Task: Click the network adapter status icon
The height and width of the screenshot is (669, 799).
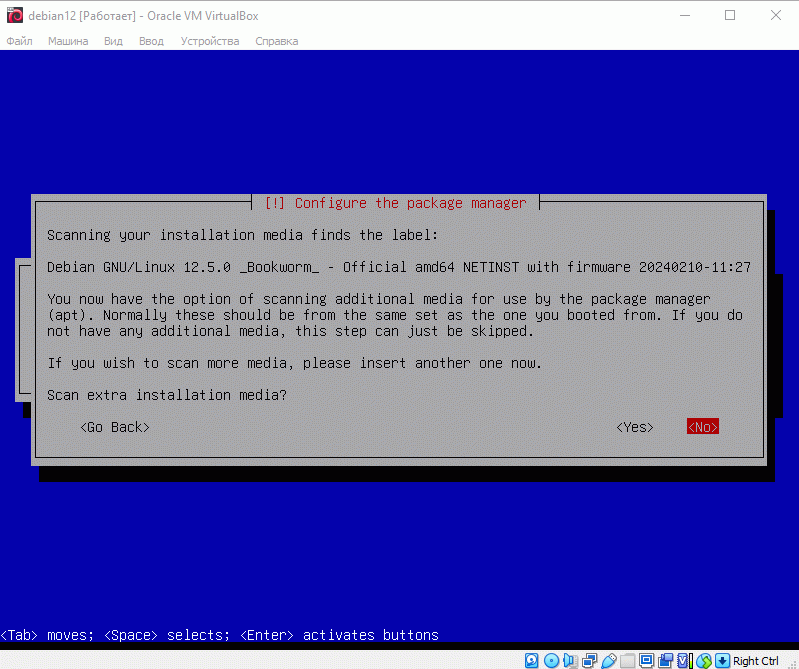Action: (590, 661)
